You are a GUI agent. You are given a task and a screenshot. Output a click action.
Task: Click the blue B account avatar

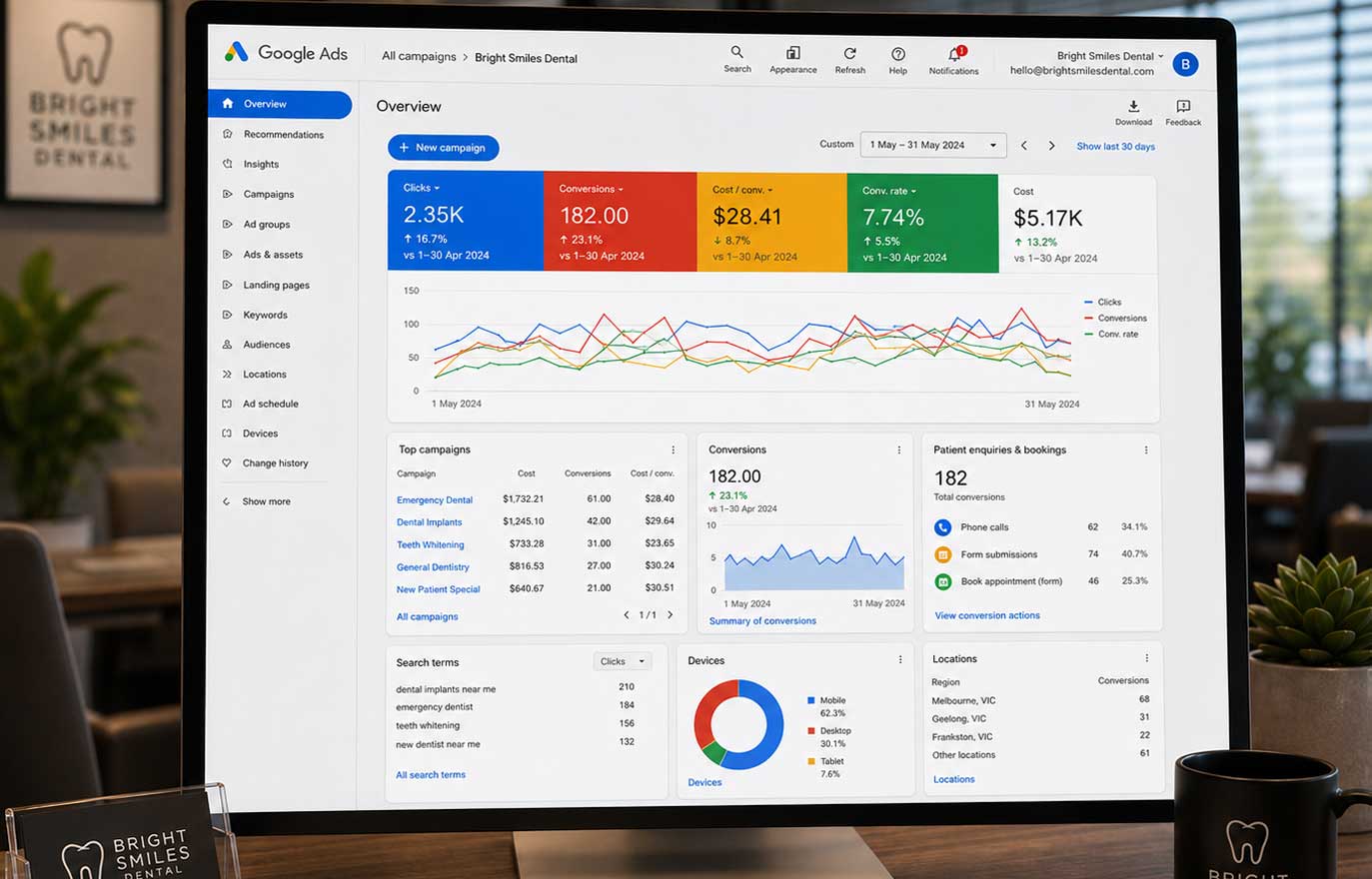pyautogui.click(x=1185, y=64)
